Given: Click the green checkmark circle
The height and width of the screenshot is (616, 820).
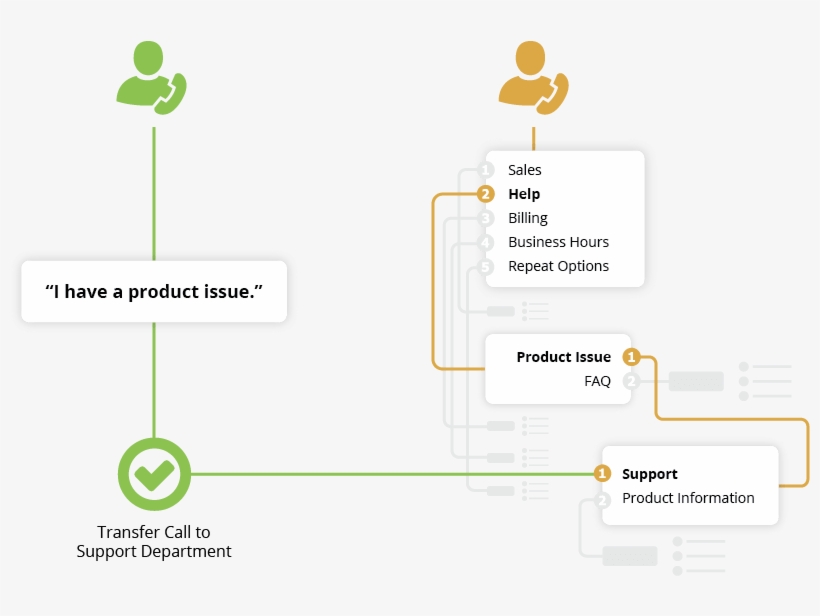Looking at the screenshot, I should (155, 473).
